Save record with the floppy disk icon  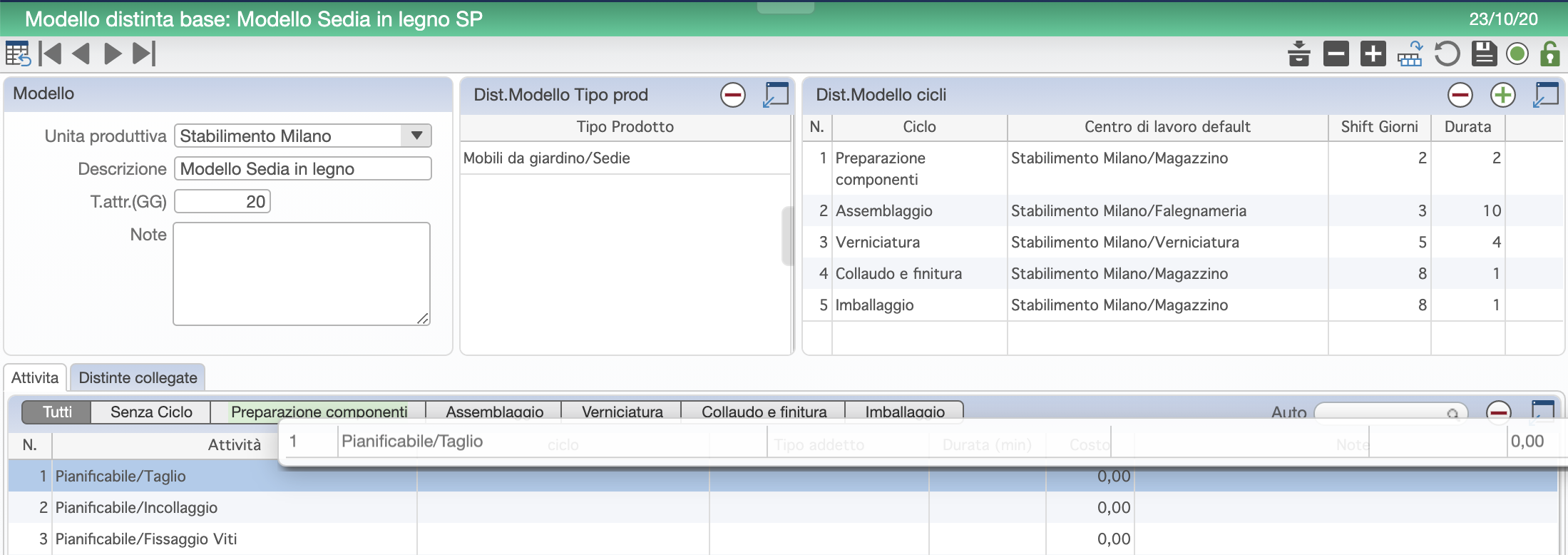1485,54
